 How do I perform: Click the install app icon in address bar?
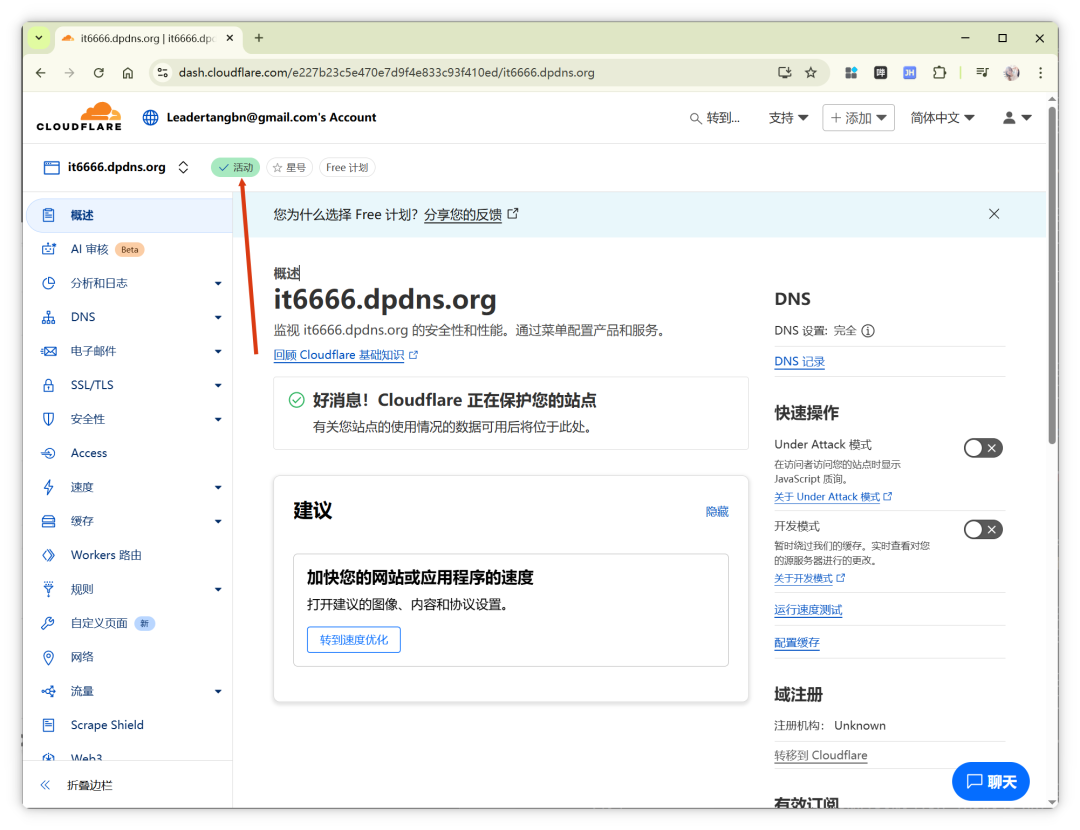[x=784, y=72]
